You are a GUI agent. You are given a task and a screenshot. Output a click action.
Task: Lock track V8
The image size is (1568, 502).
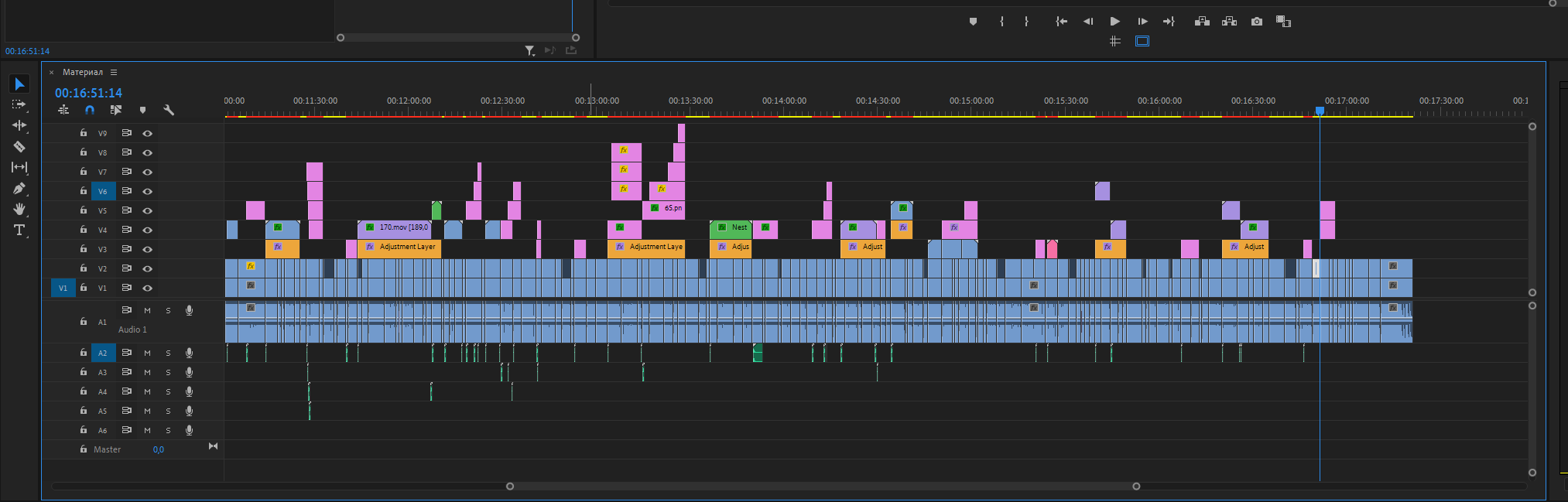[x=84, y=152]
